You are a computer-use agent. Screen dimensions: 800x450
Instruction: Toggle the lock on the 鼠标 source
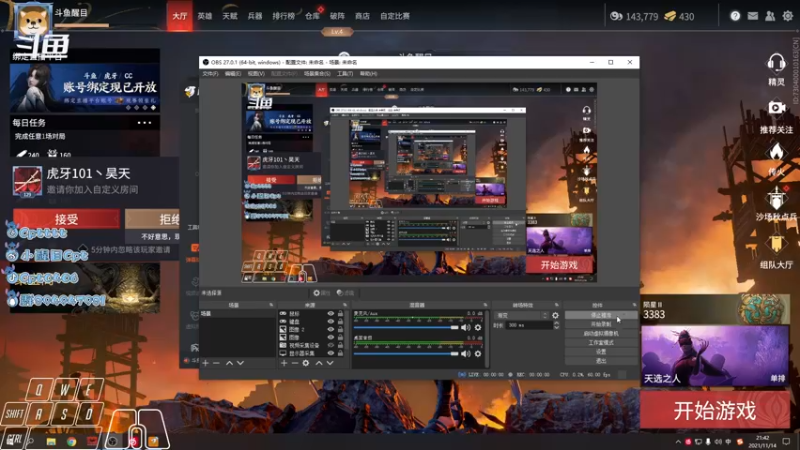(x=340, y=314)
